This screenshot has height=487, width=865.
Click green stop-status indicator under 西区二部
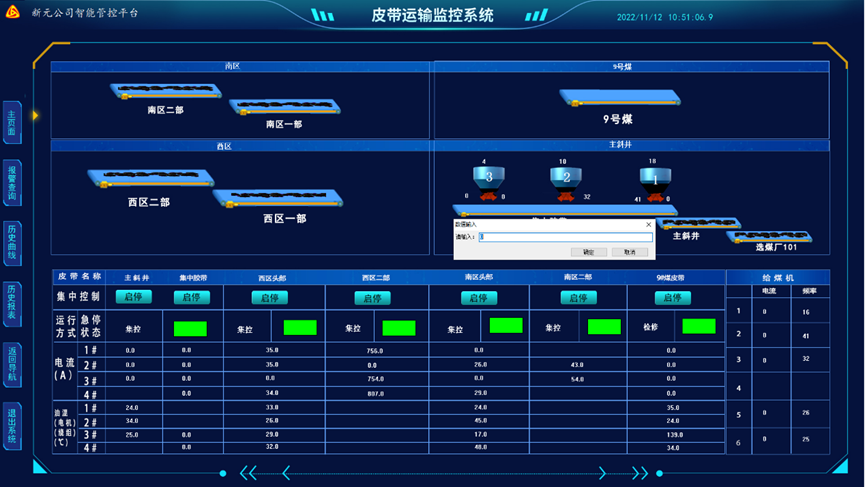coord(399,328)
